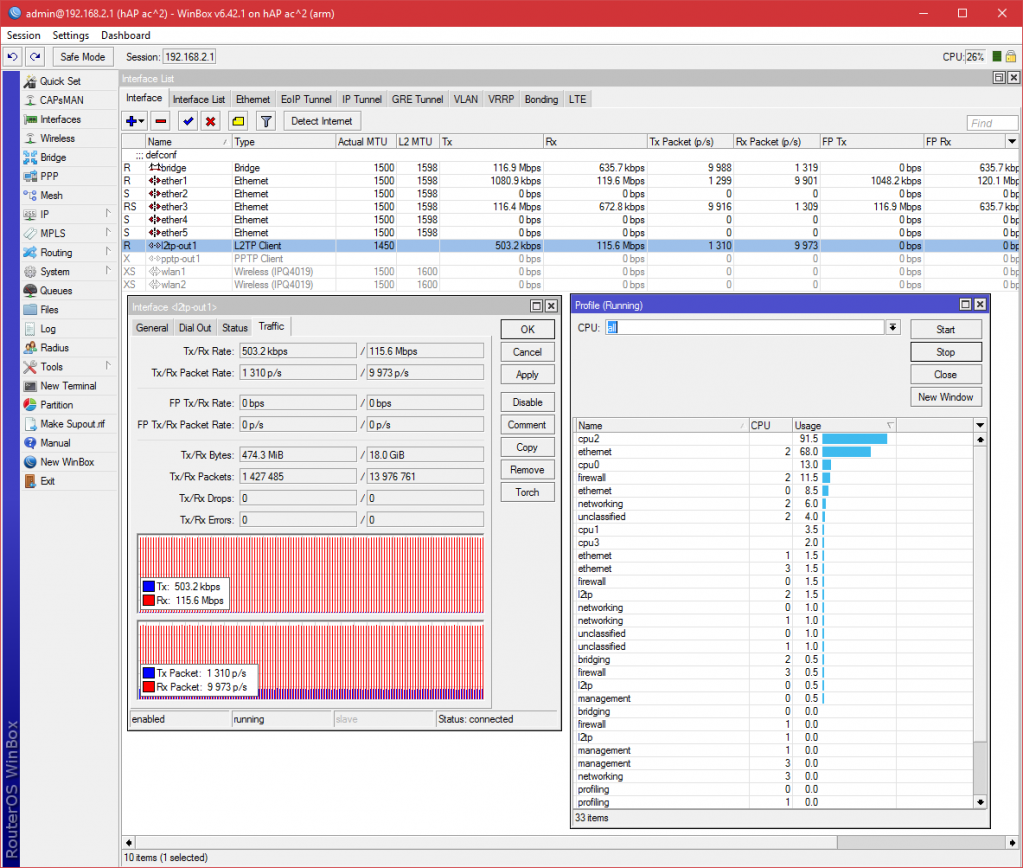1023x868 pixels.
Task: Open Queues in the sidebar
Action: click(x=55, y=291)
